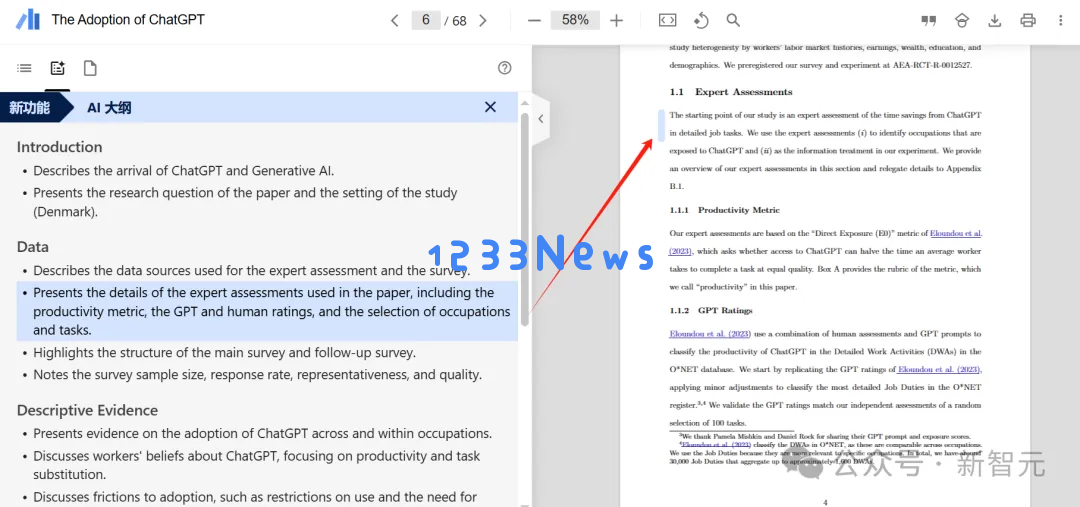This screenshot has width=1080, height=507.
Task: Switch to the AI outline sidebar tab
Action: click(x=57, y=68)
